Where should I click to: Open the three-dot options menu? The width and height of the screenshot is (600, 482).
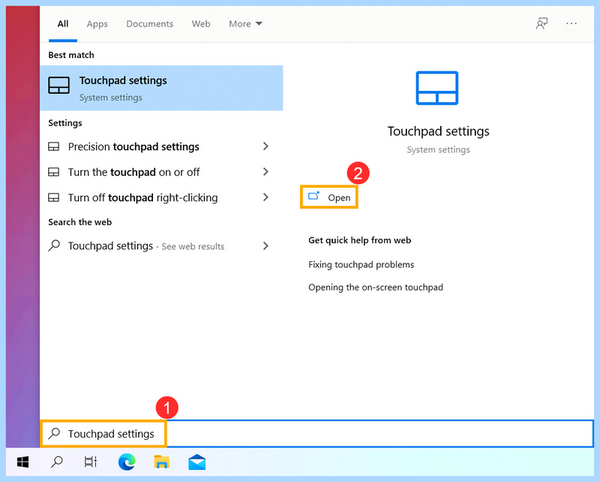tap(571, 24)
